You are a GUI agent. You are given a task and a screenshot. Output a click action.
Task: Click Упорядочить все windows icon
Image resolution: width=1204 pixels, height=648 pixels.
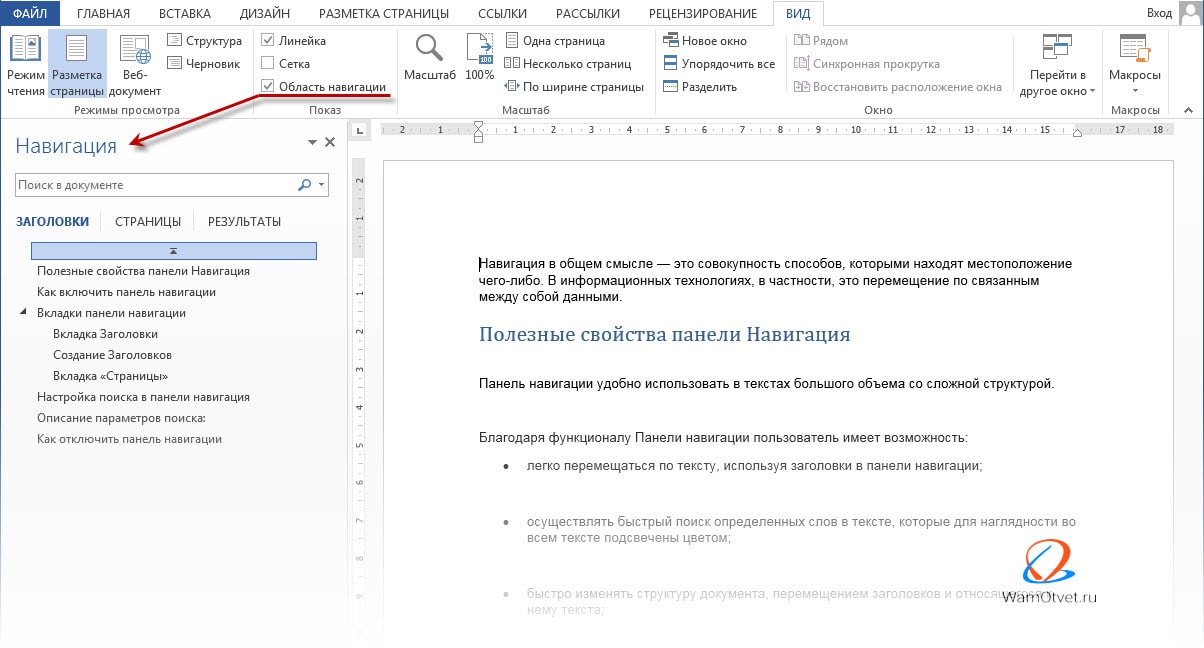point(670,64)
